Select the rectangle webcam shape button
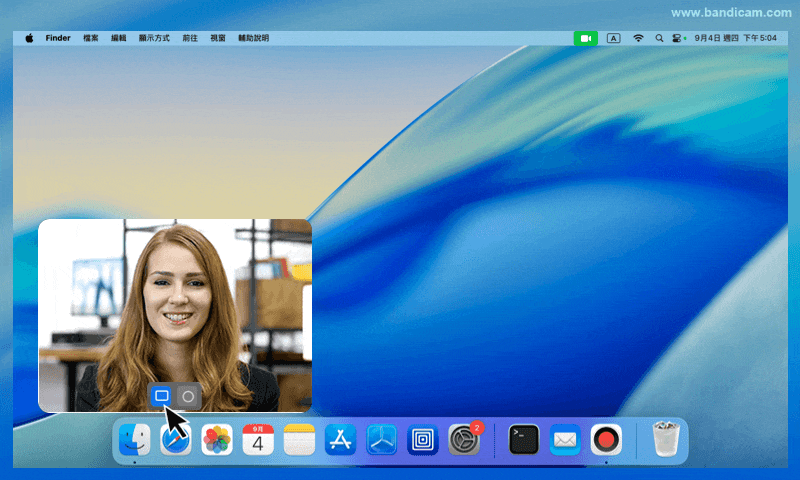The width and height of the screenshot is (800, 480). tap(162, 396)
